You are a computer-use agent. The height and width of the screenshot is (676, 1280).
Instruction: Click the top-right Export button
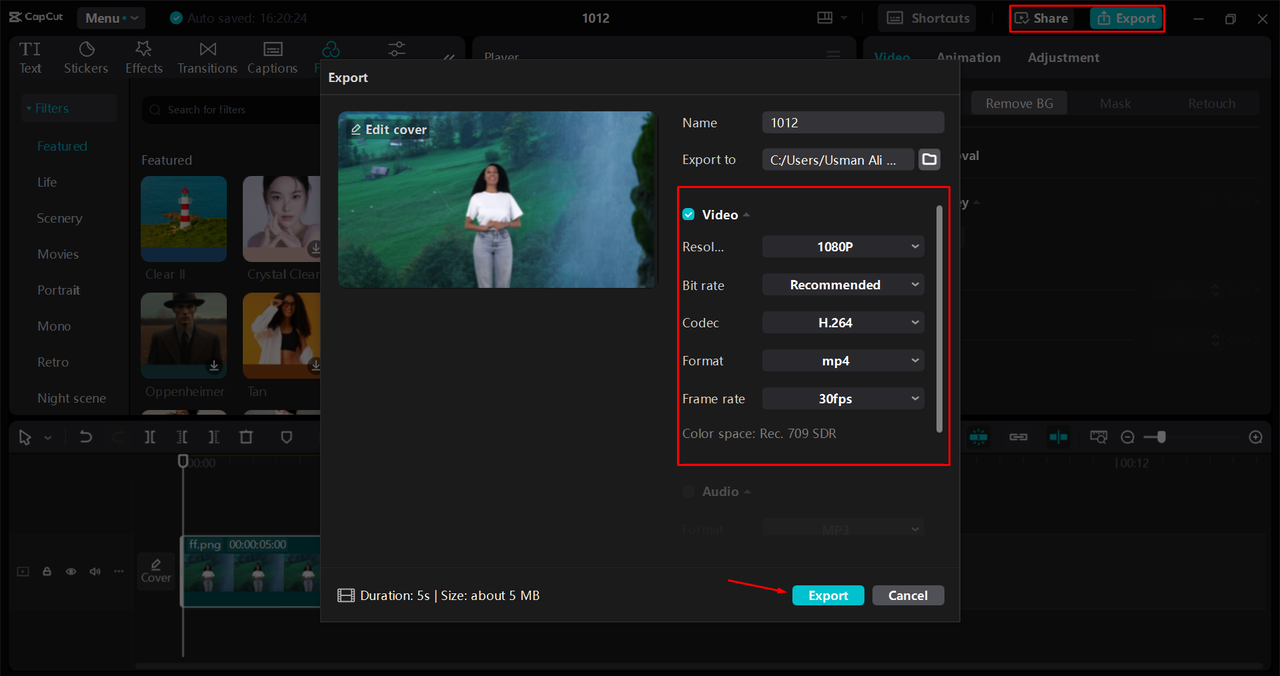1126,18
